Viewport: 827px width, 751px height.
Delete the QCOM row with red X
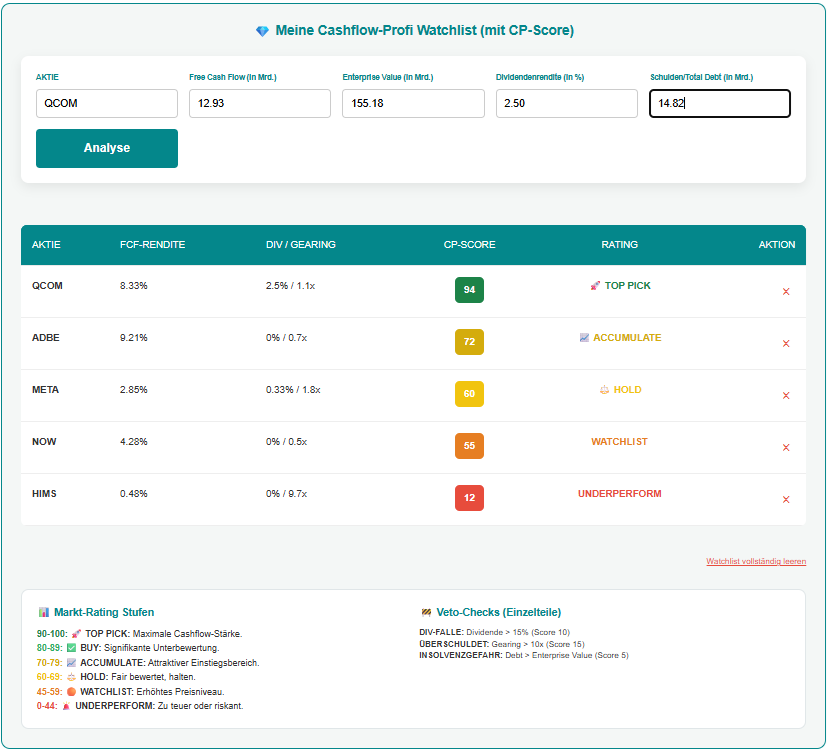click(786, 292)
